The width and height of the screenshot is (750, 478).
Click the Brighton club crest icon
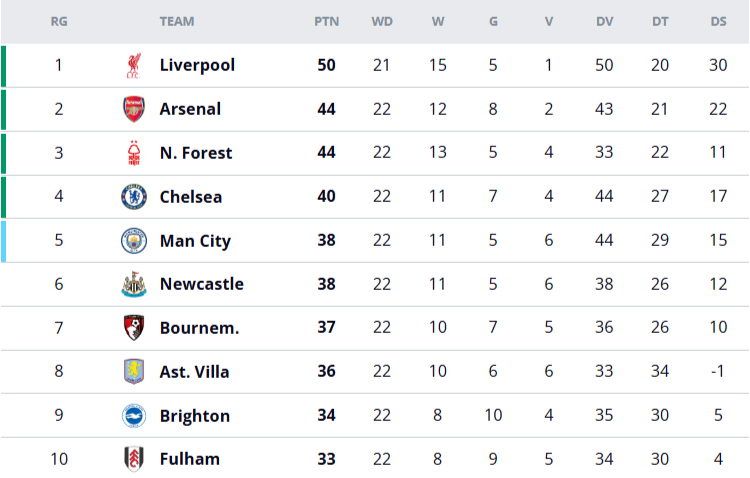click(x=133, y=416)
